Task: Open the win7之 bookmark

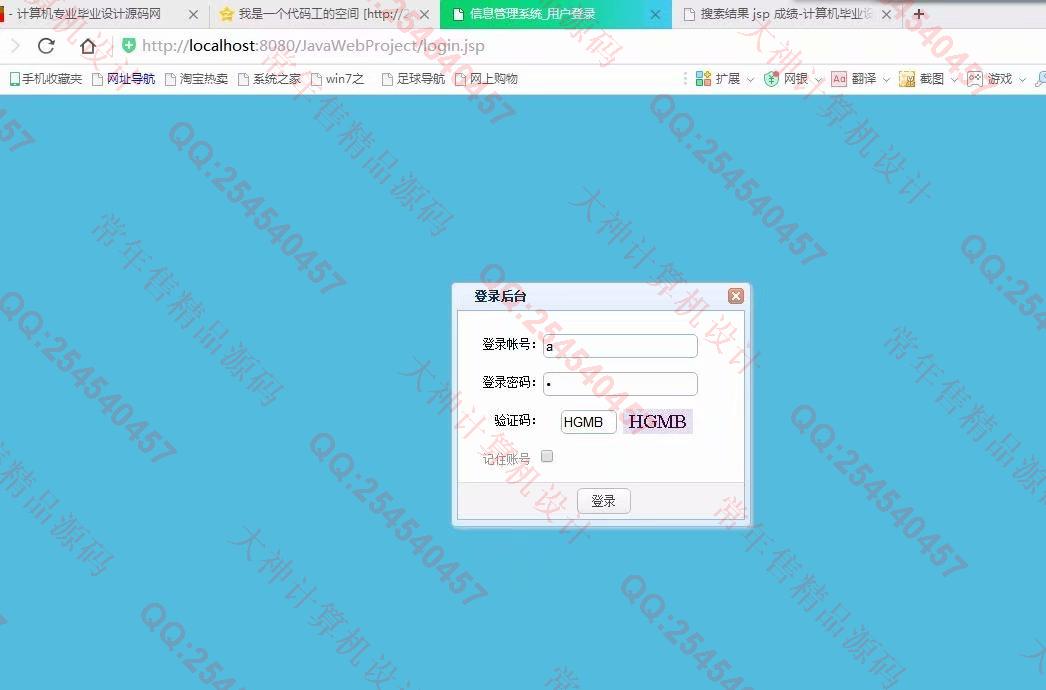Action: point(338,79)
